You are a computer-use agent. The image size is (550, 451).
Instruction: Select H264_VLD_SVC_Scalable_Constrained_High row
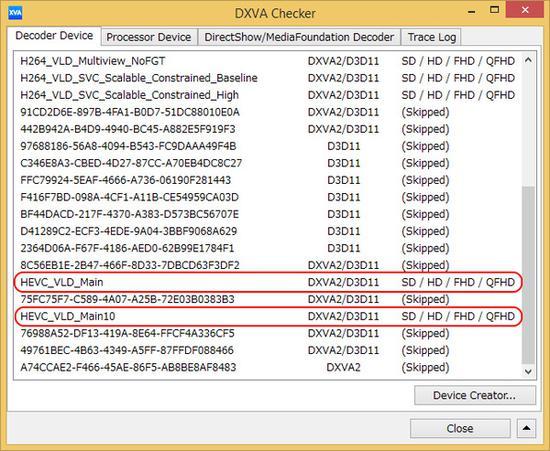(268, 95)
